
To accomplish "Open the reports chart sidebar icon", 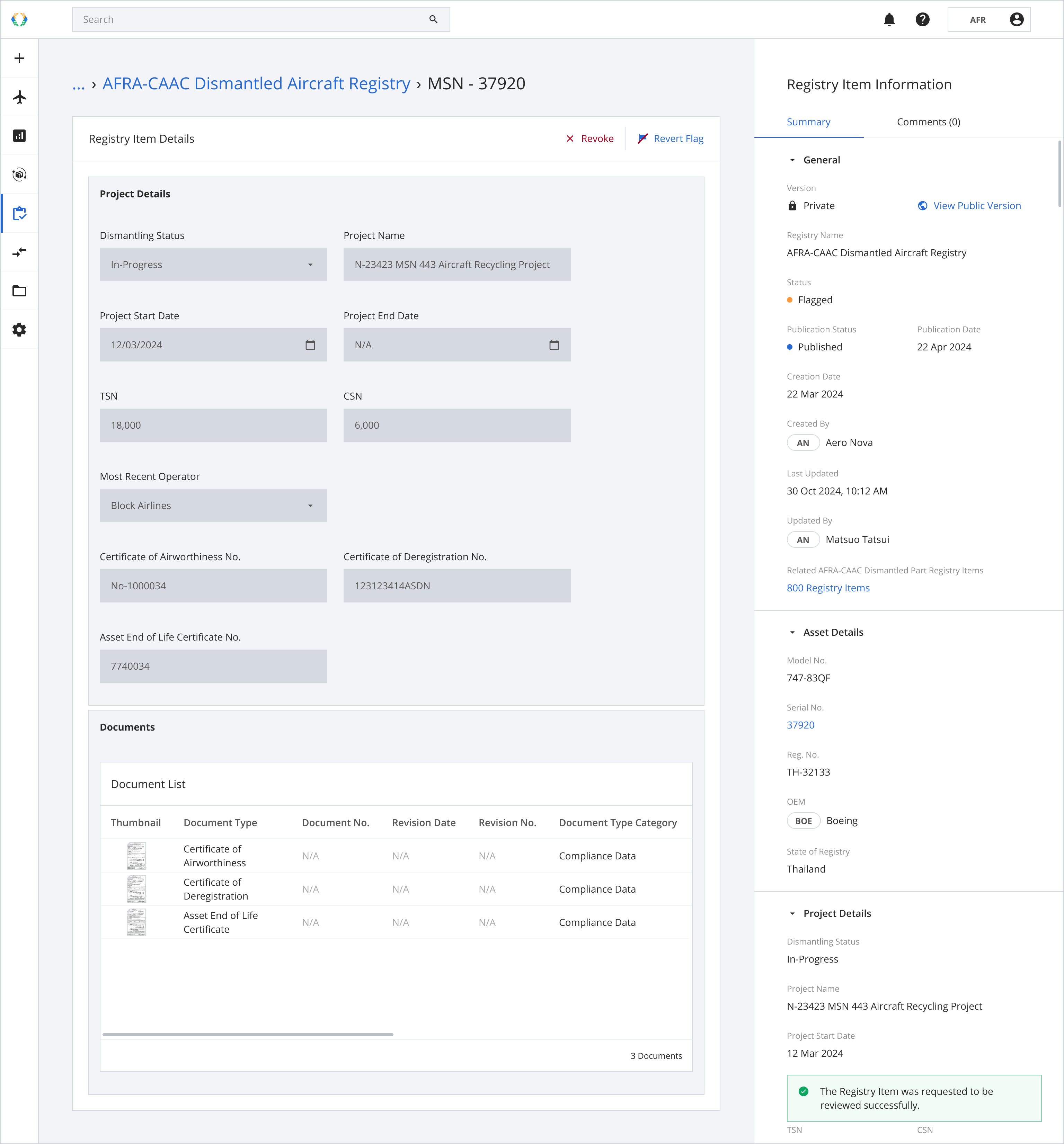I will click(20, 136).
